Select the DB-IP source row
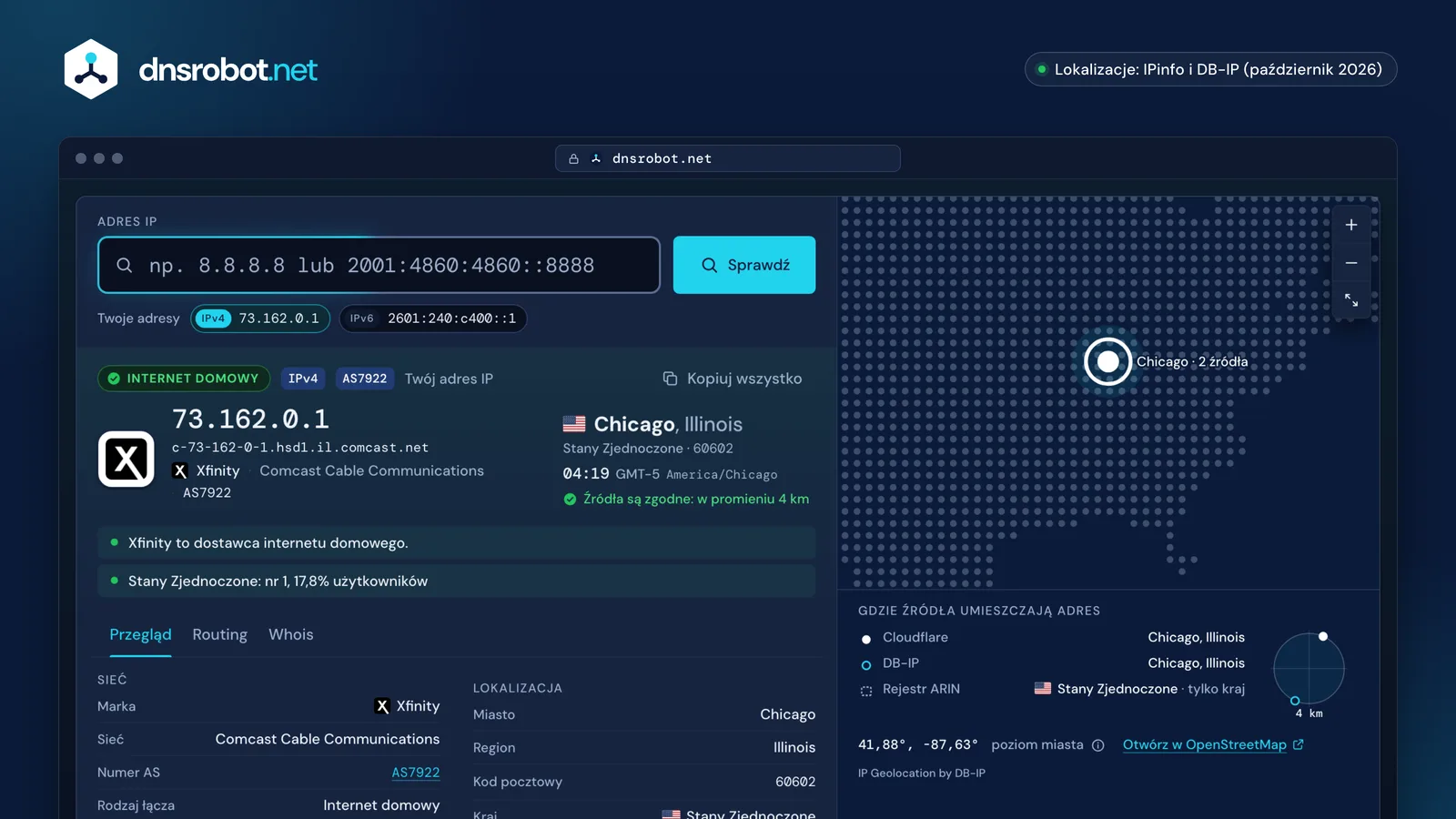The image size is (1456, 819). coord(1052,663)
